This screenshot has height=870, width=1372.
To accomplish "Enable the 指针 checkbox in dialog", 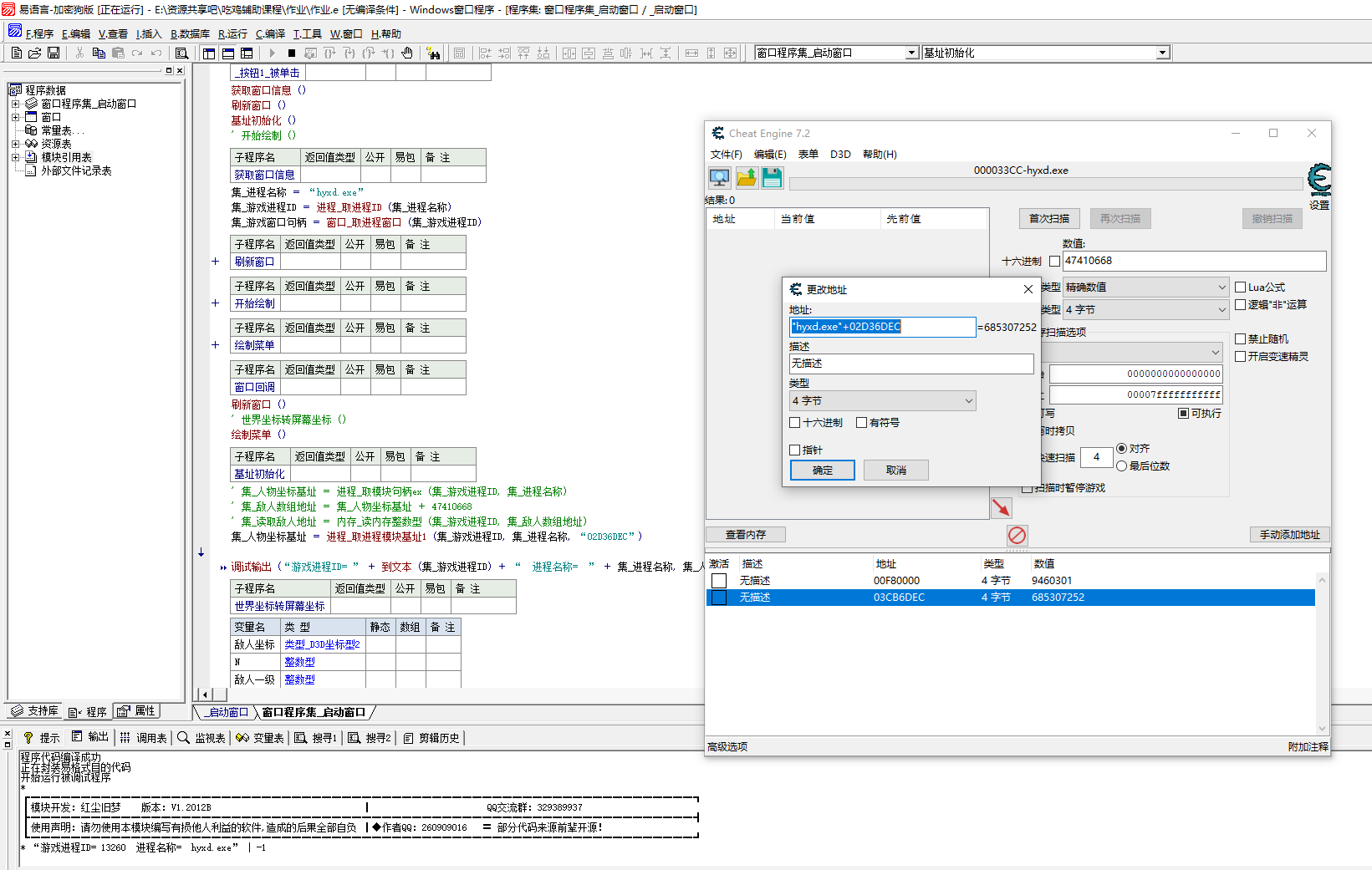I will 795,450.
